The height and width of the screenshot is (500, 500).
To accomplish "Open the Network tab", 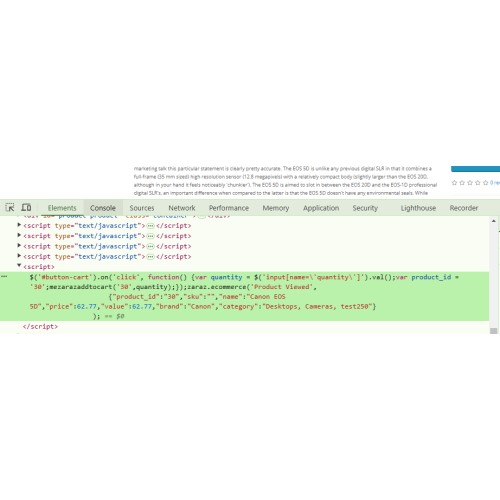I will click(x=182, y=208).
